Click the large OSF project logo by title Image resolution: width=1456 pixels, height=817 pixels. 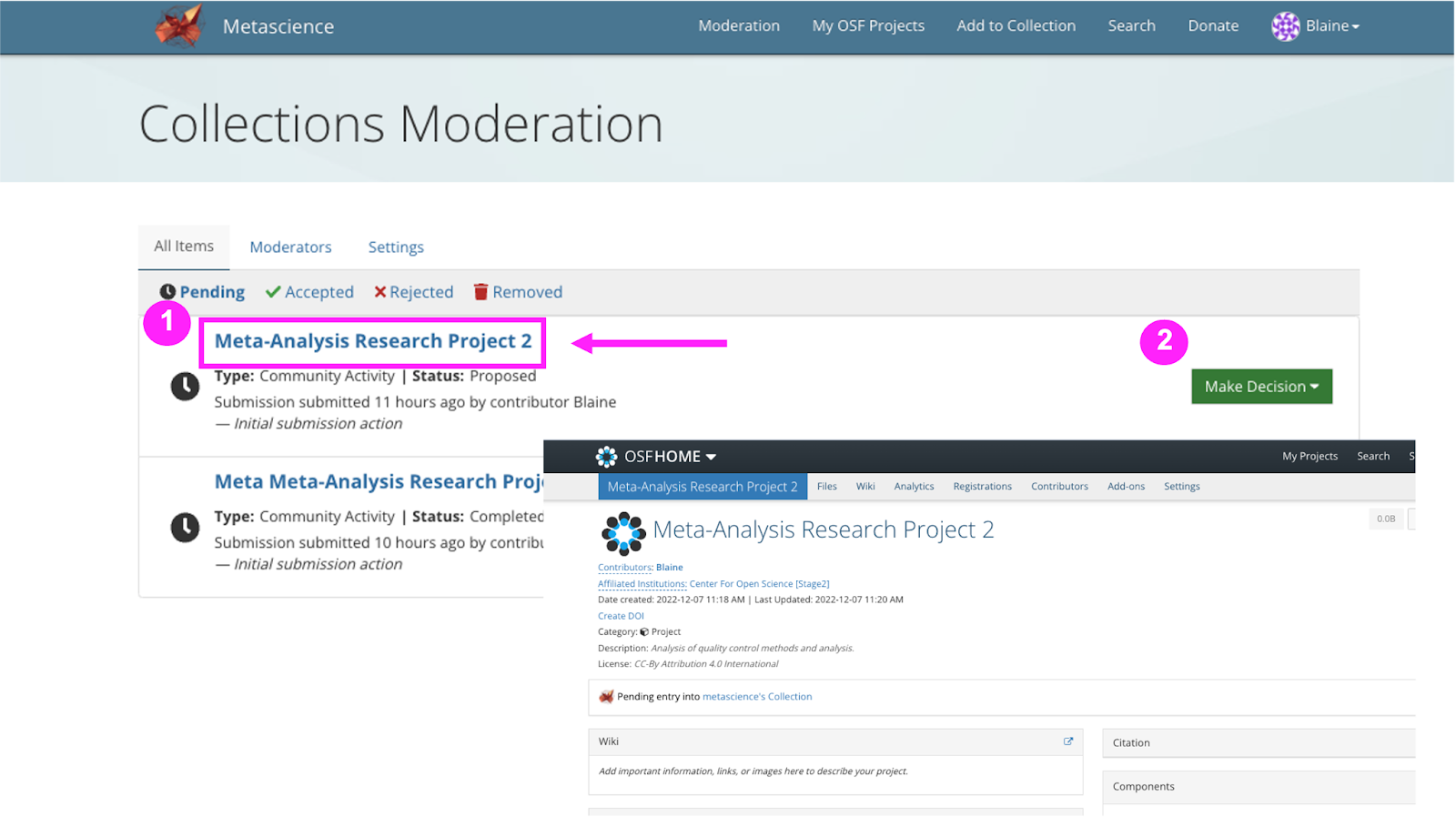tap(623, 534)
